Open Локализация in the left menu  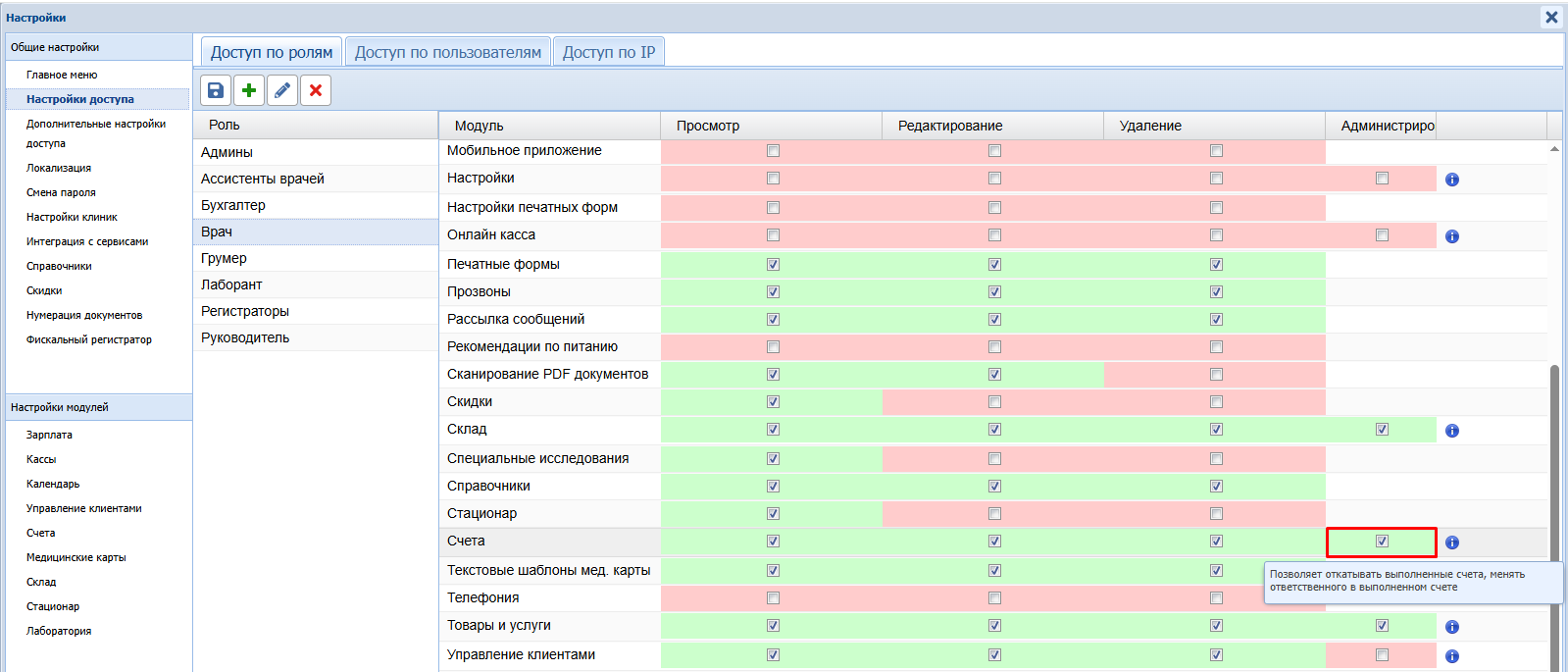coord(59,168)
